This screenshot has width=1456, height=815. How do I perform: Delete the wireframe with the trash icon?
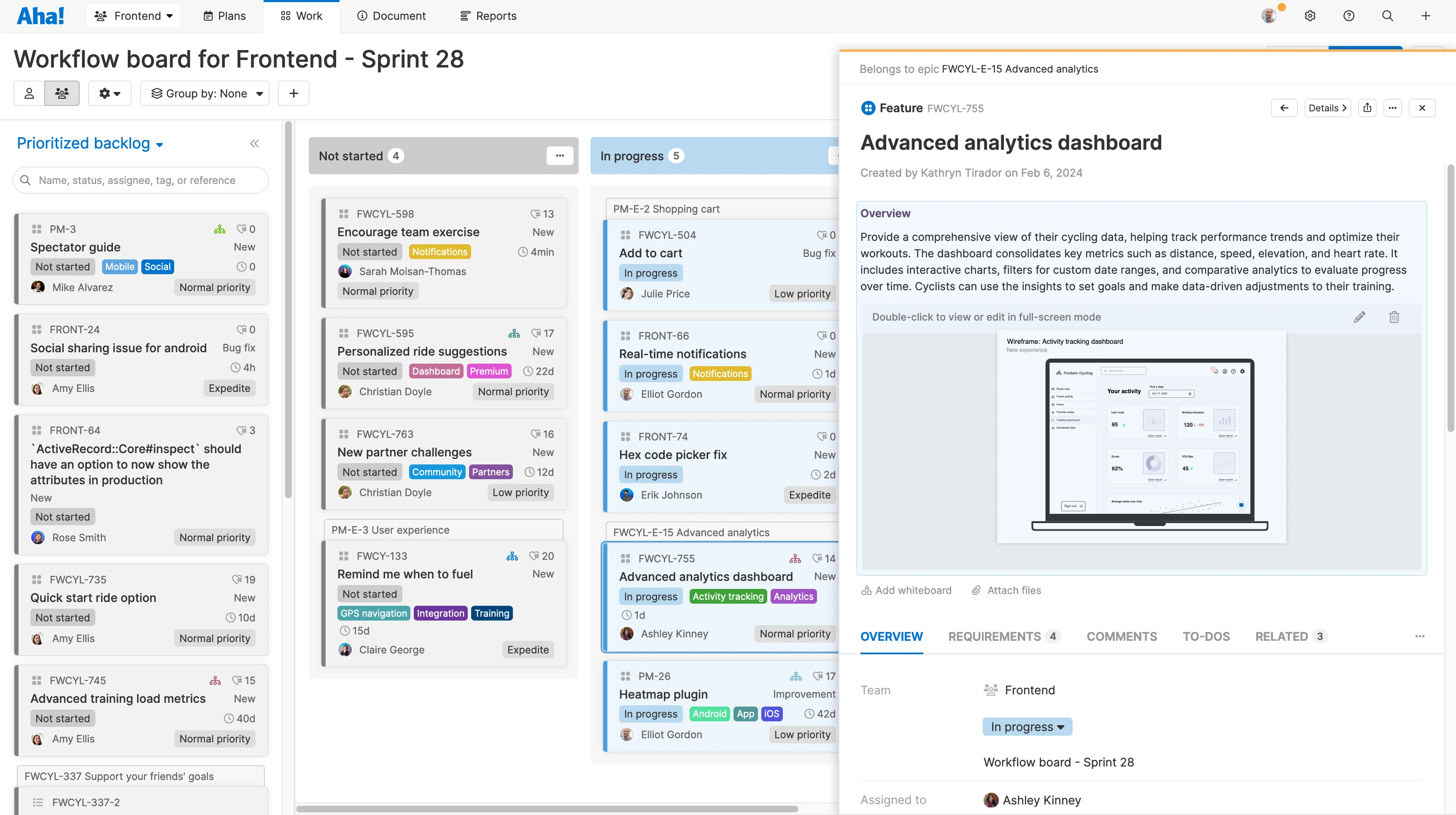tap(1394, 317)
